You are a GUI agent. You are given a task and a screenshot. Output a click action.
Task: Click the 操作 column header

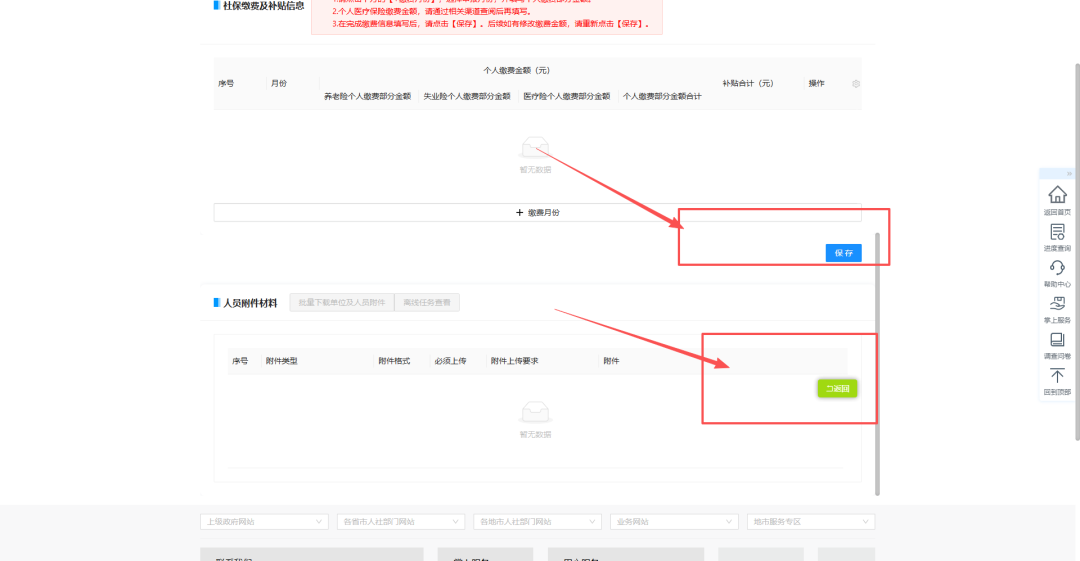816,83
